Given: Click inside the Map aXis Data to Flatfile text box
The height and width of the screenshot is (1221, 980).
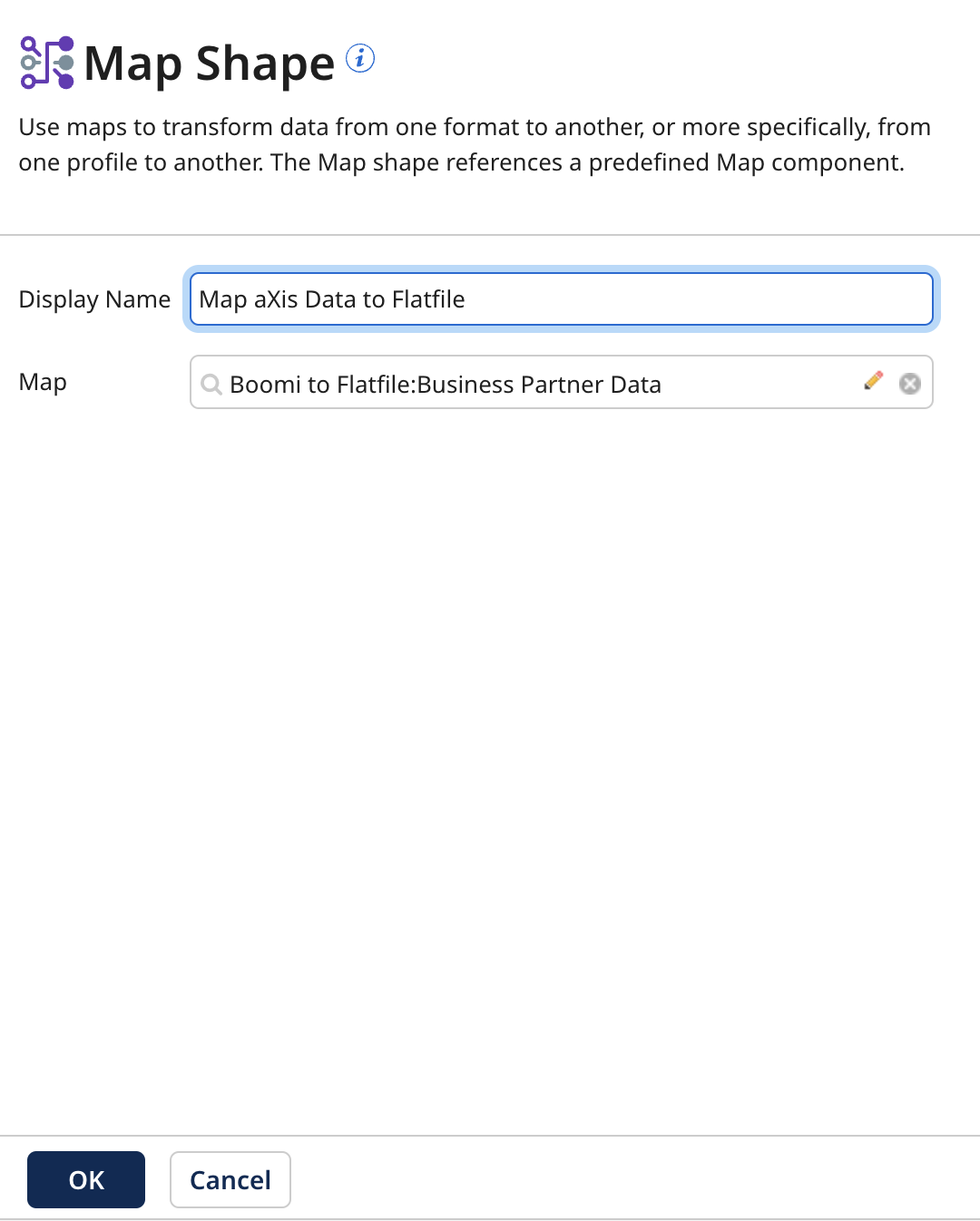Looking at the screenshot, I should tap(560, 298).
